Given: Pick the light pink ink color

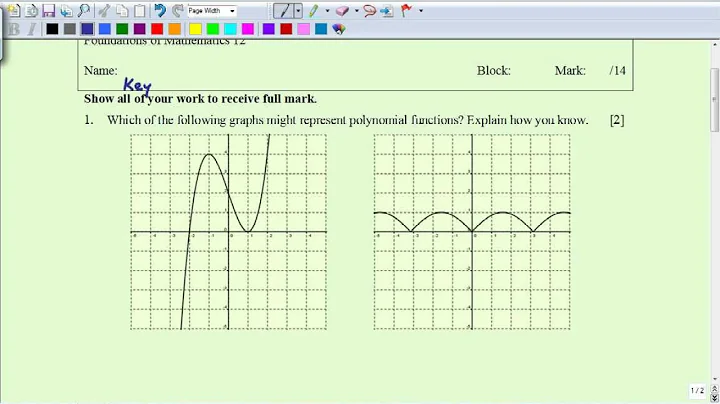Looking at the screenshot, I should (x=304, y=29).
